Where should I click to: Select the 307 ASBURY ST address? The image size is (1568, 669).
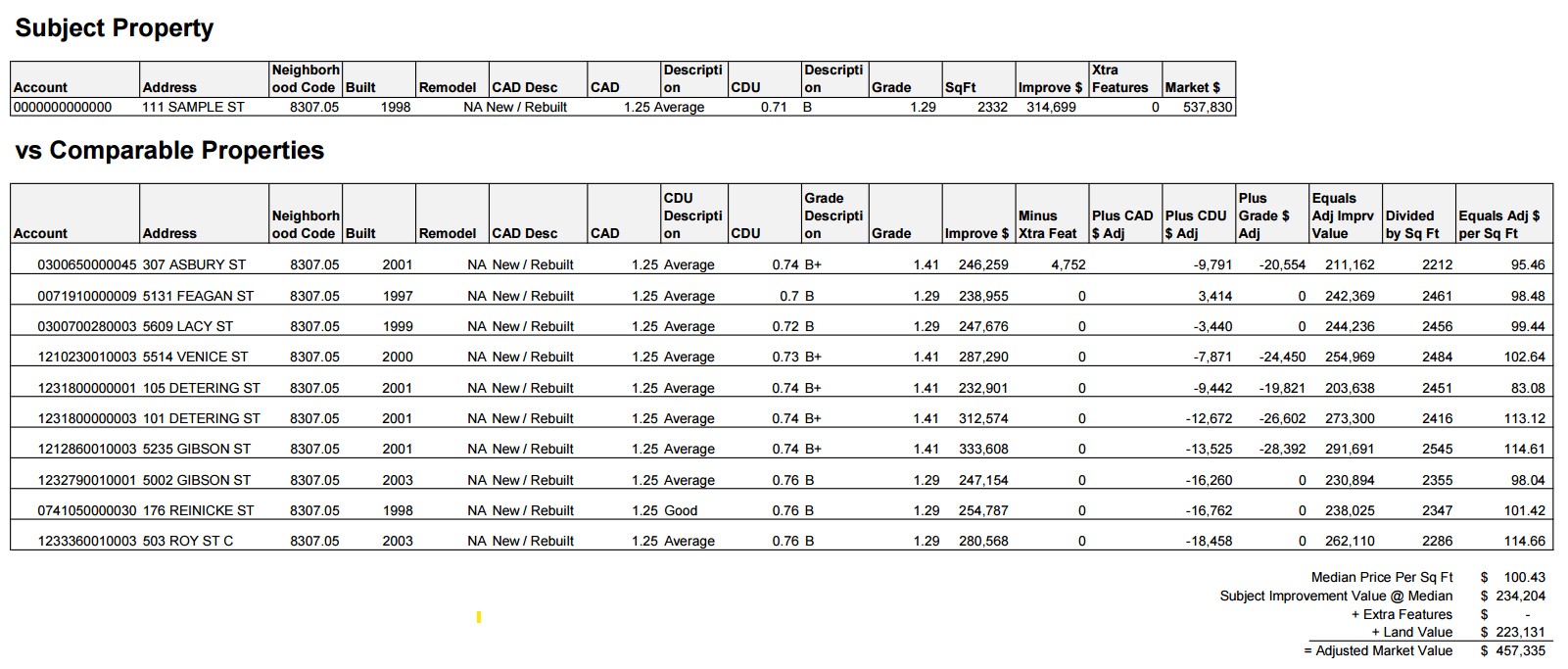click(194, 264)
